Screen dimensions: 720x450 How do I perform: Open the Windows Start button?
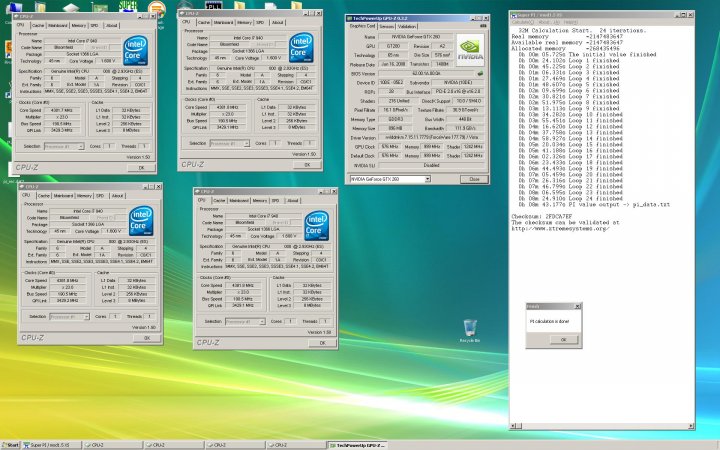tap(10, 445)
